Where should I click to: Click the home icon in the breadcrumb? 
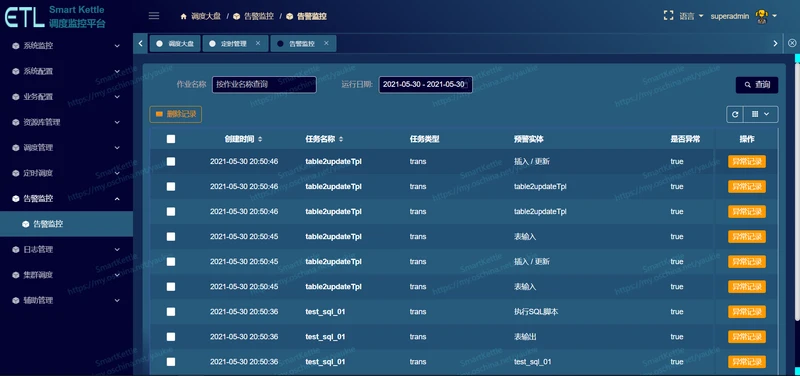click(x=184, y=16)
